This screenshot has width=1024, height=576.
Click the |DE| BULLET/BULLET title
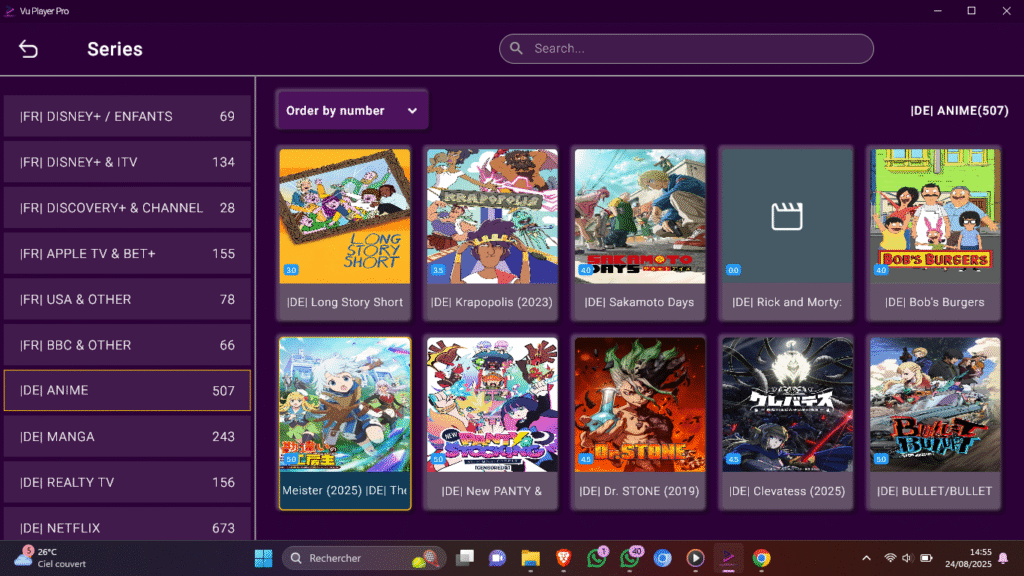click(935, 491)
